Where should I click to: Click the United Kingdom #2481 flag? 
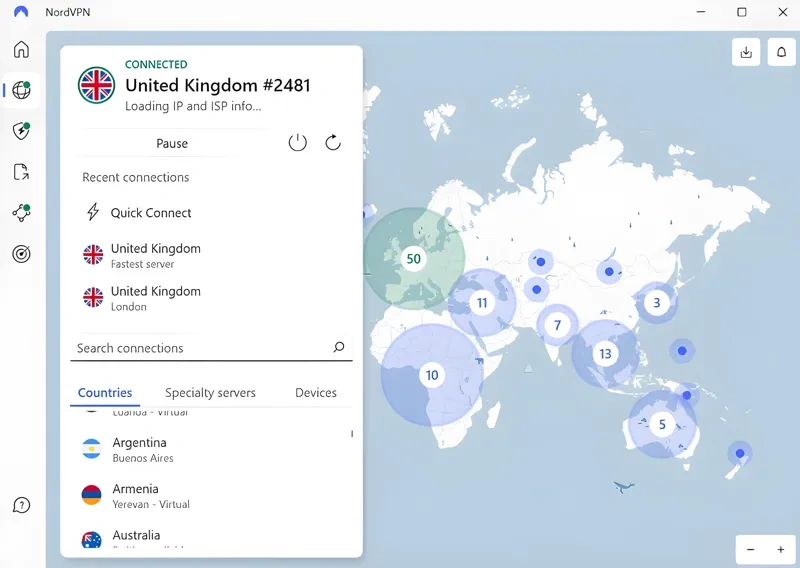point(96,85)
